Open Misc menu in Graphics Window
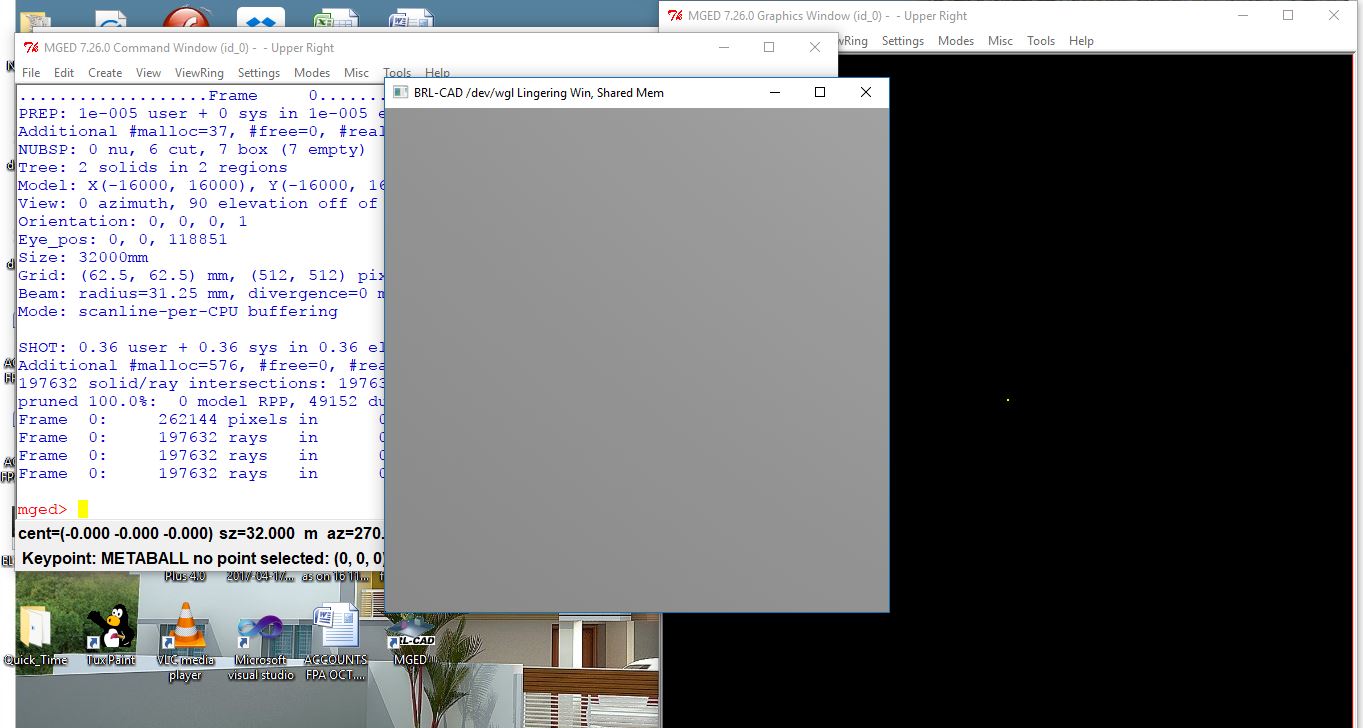The width and height of the screenshot is (1363, 728). (x=1000, y=41)
